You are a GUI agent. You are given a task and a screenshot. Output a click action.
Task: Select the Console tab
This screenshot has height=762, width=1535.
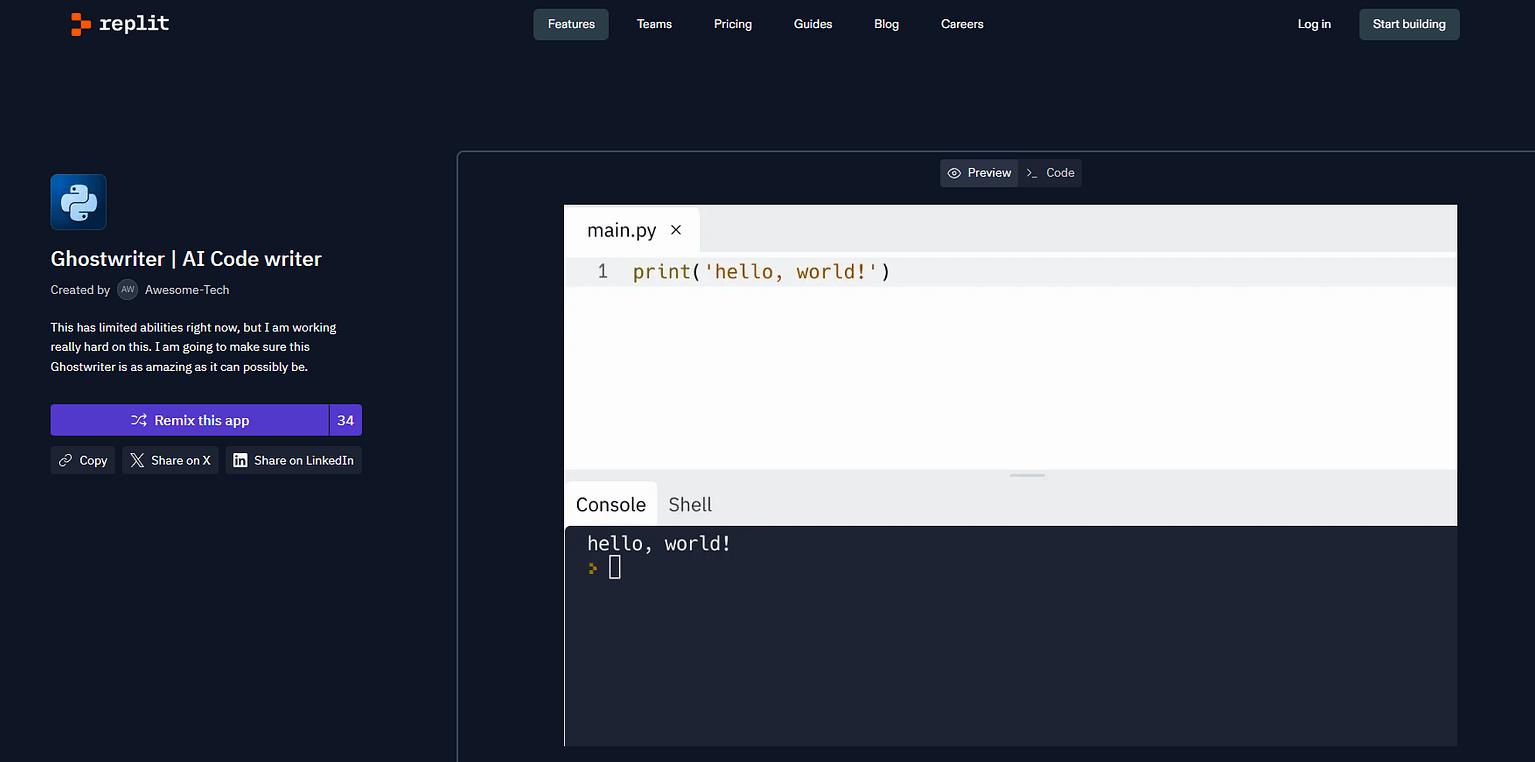click(610, 504)
